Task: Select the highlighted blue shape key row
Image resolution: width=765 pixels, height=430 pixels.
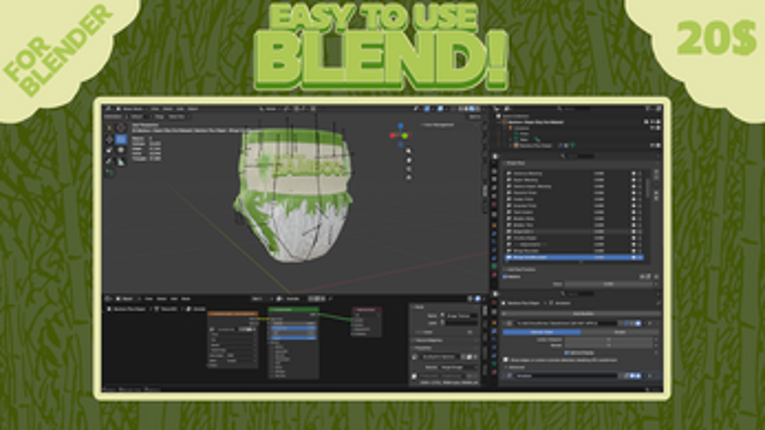Action: (574, 257)
